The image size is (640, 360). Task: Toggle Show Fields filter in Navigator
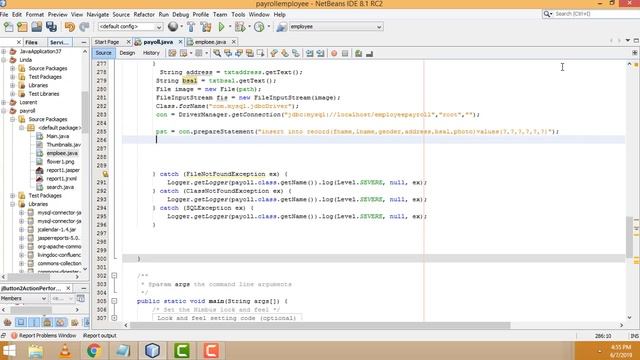(21, 322)
